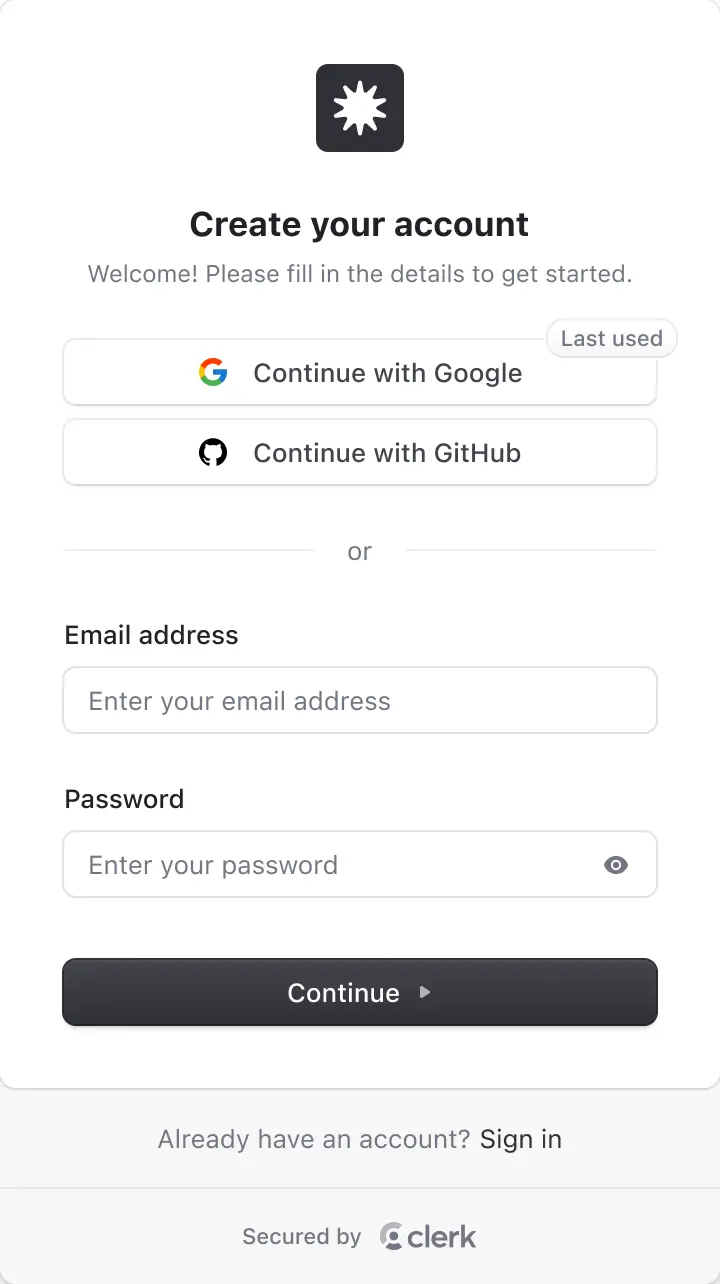Select the 'Continue with Google' option

point(360,372)
